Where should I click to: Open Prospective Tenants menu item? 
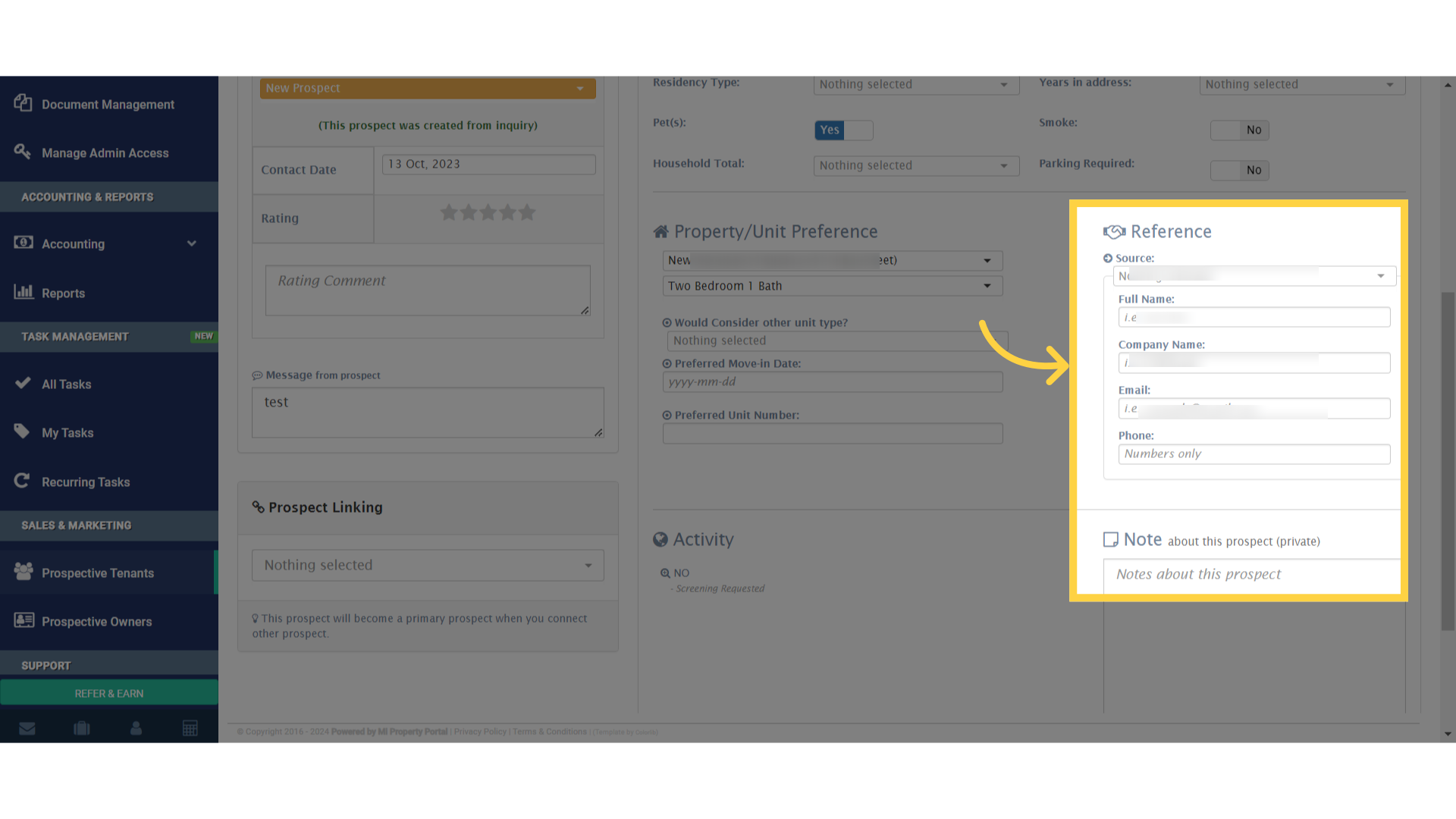(109, 573)
